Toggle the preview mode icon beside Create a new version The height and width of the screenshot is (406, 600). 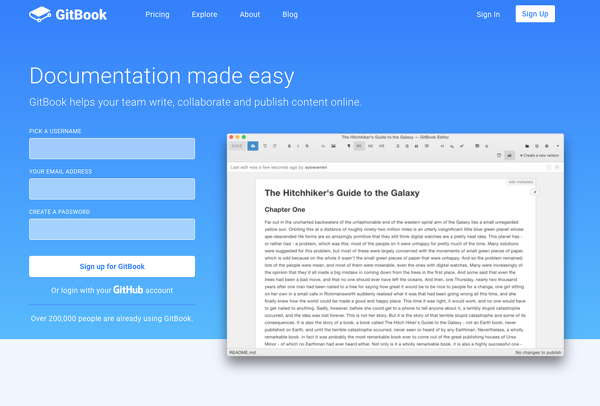pyautogui.click(x=509, y=155)
